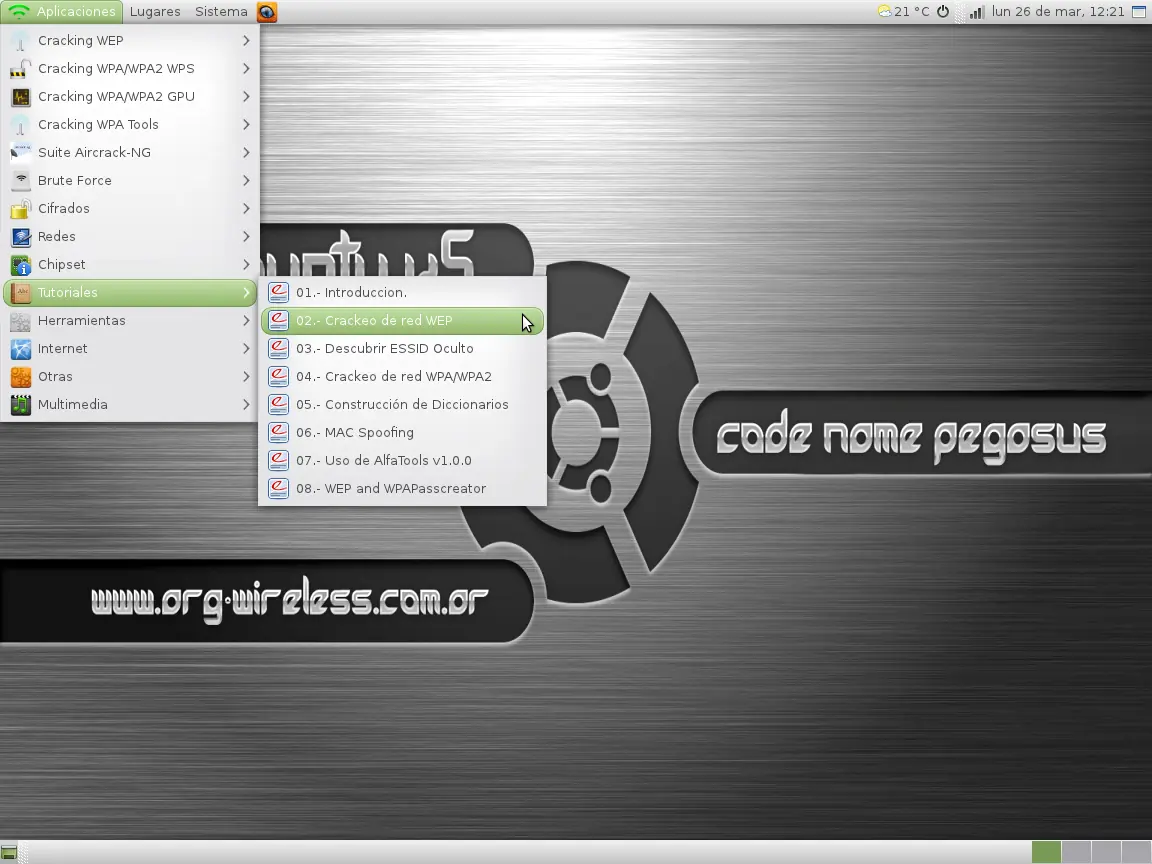1152x864 pixels.
Task: Expand the Herramientas submenu arrow
Action: point(246,320)
